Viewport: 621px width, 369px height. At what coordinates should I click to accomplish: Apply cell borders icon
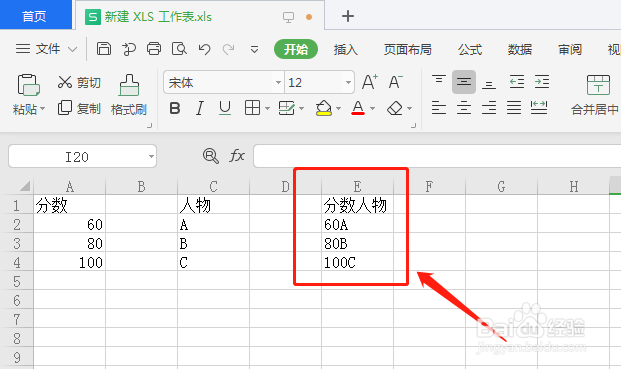coord(252,108)
